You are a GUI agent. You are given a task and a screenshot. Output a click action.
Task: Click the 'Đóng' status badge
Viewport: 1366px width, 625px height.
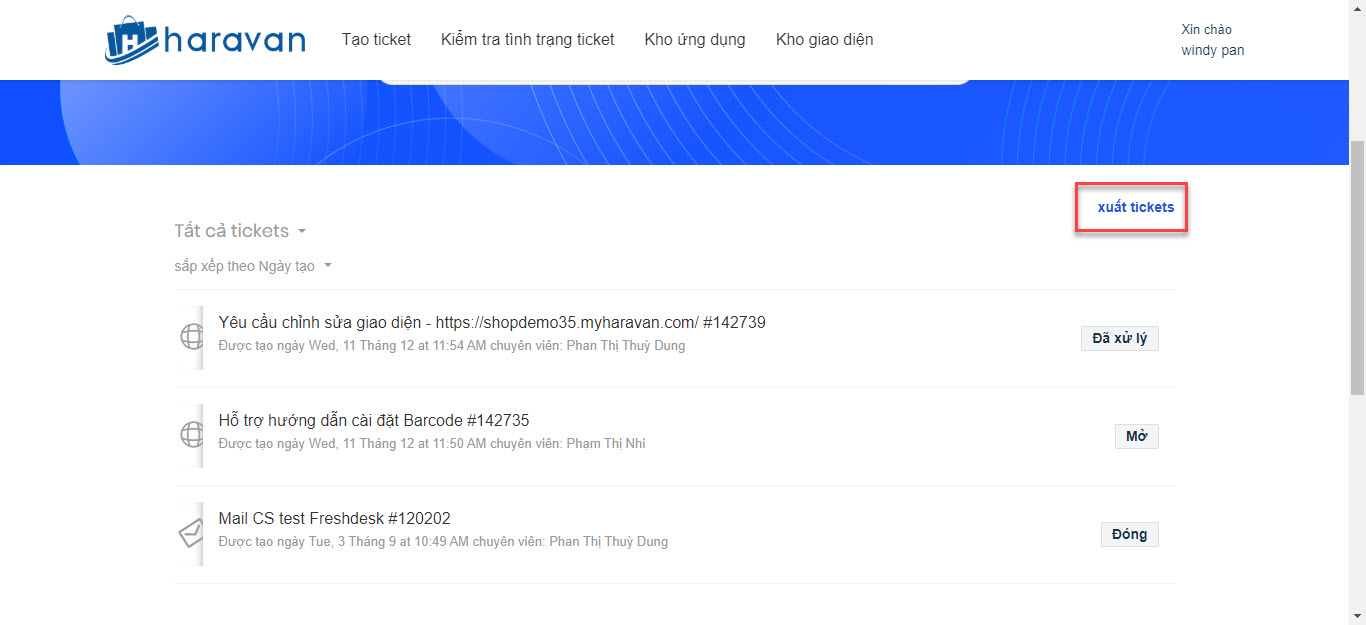click(x=1129, y=534)
